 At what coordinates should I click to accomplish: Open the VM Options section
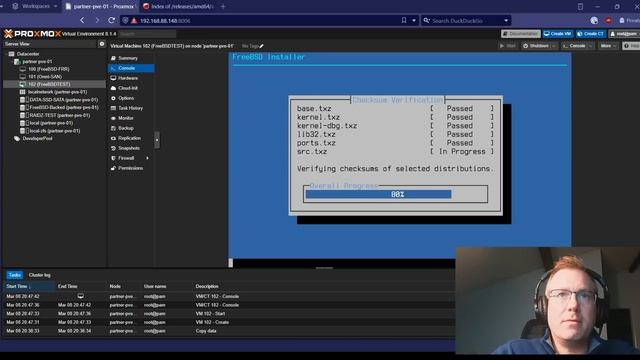click(x=126, y=98)
